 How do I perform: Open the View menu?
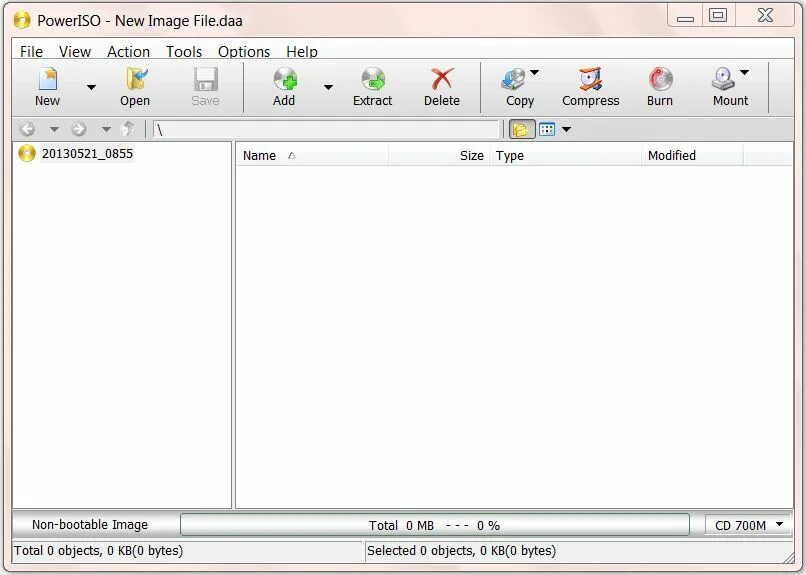coord(75,51)
